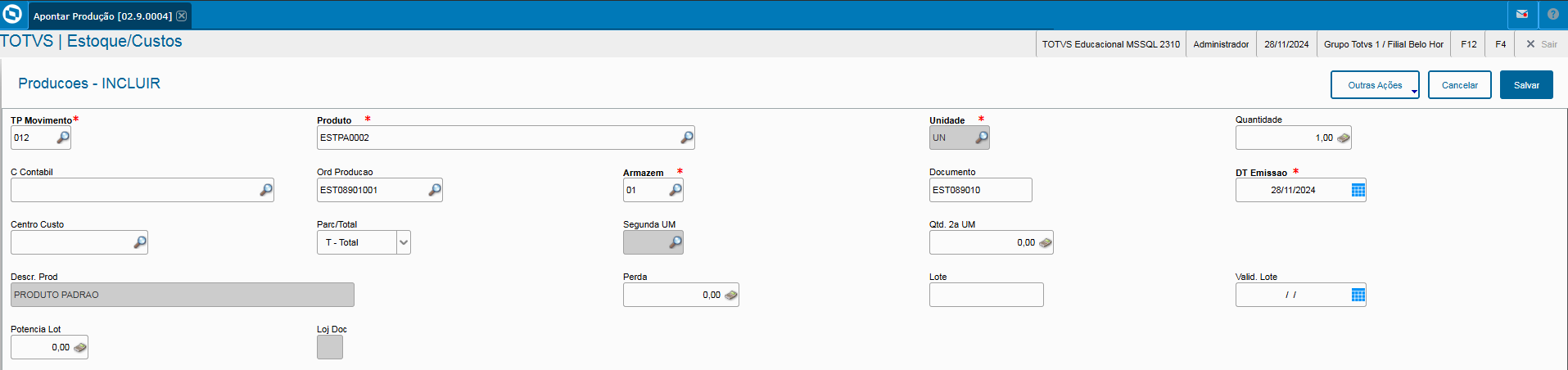Click the Produto search magnifier icon
The height and width of the screenshot is (370, 1568).
click(x=687, y=138)
